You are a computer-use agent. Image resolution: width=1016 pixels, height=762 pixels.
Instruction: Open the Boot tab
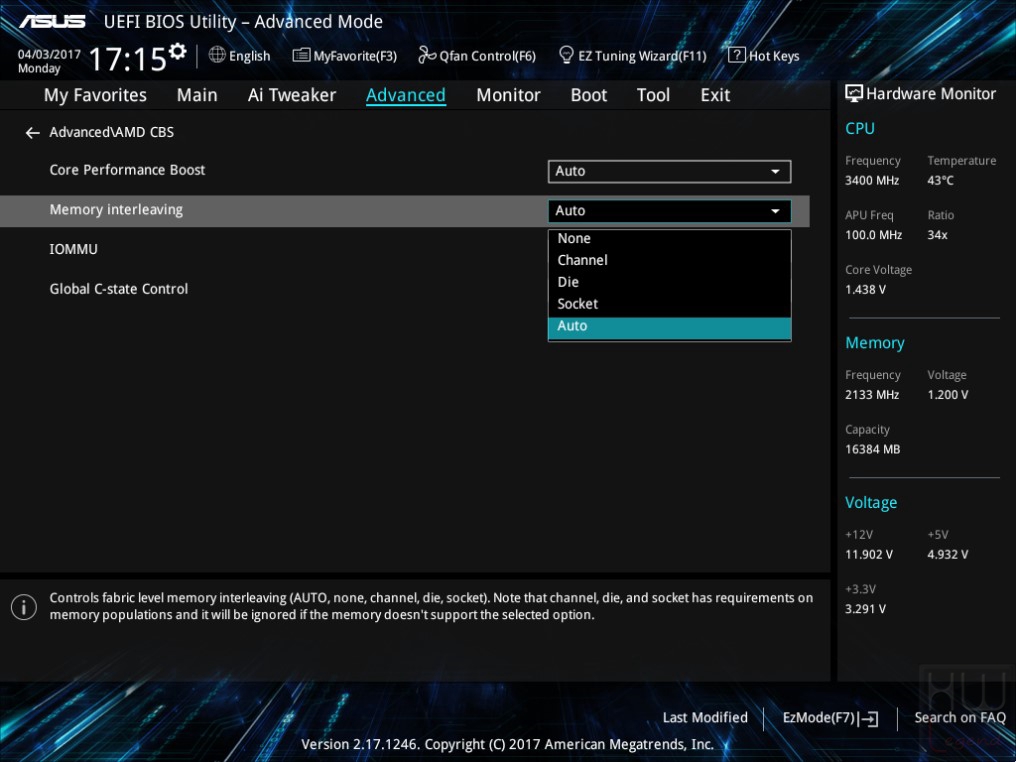click(588, 95)
